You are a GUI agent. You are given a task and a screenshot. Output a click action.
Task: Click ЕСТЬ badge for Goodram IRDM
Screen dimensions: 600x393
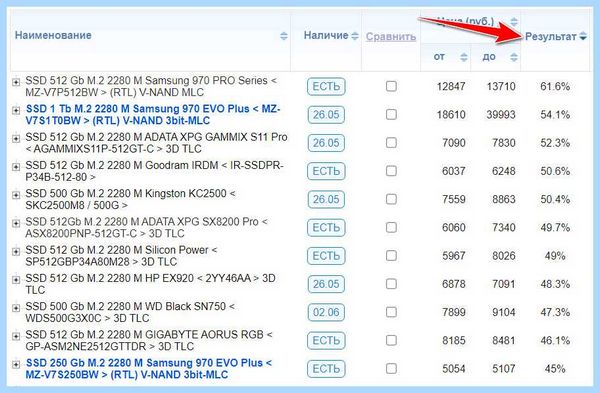tap(326, 171)
